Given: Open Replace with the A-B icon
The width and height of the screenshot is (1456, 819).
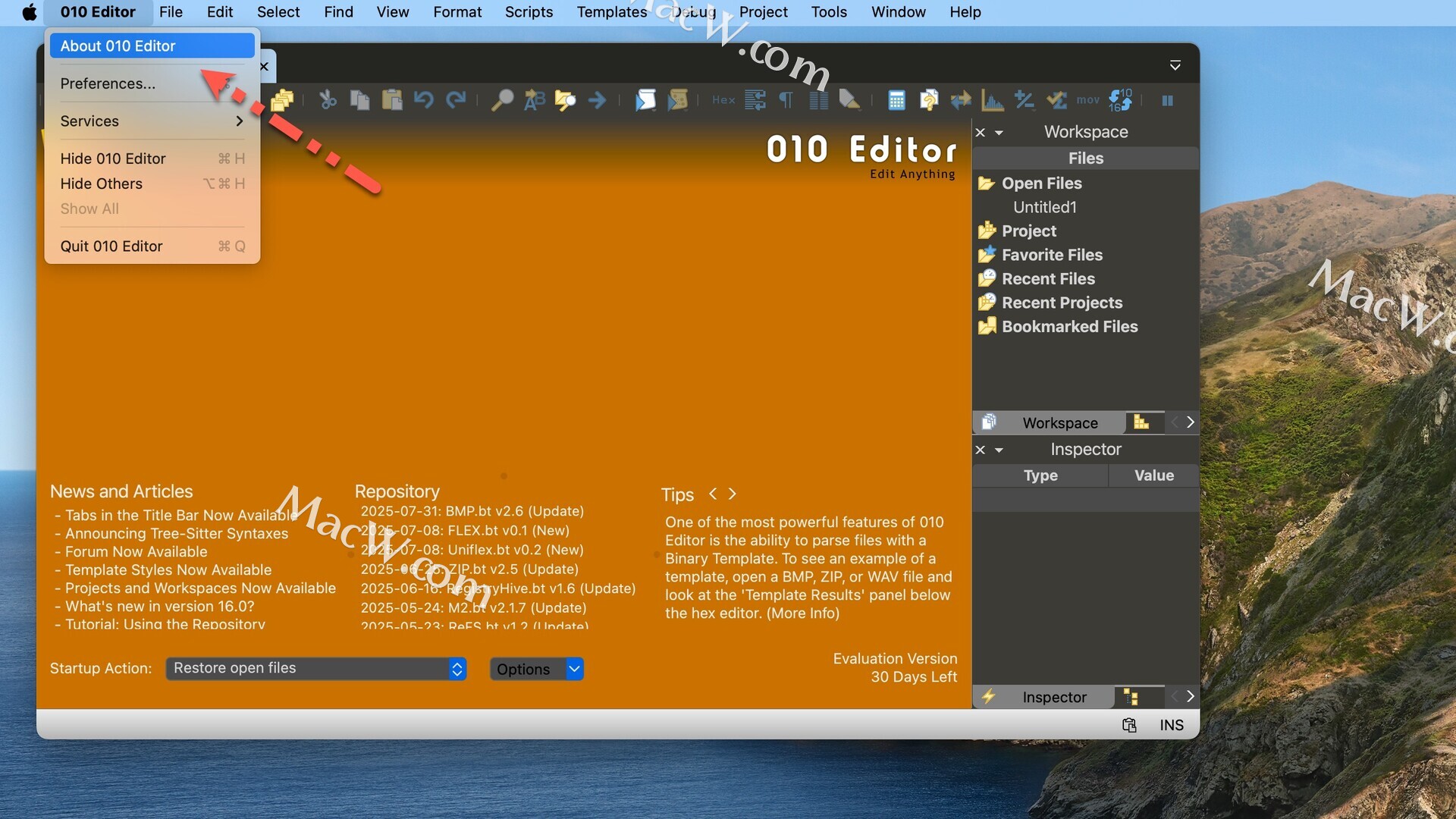Looking at the screenshot, I should coord(534,100).
